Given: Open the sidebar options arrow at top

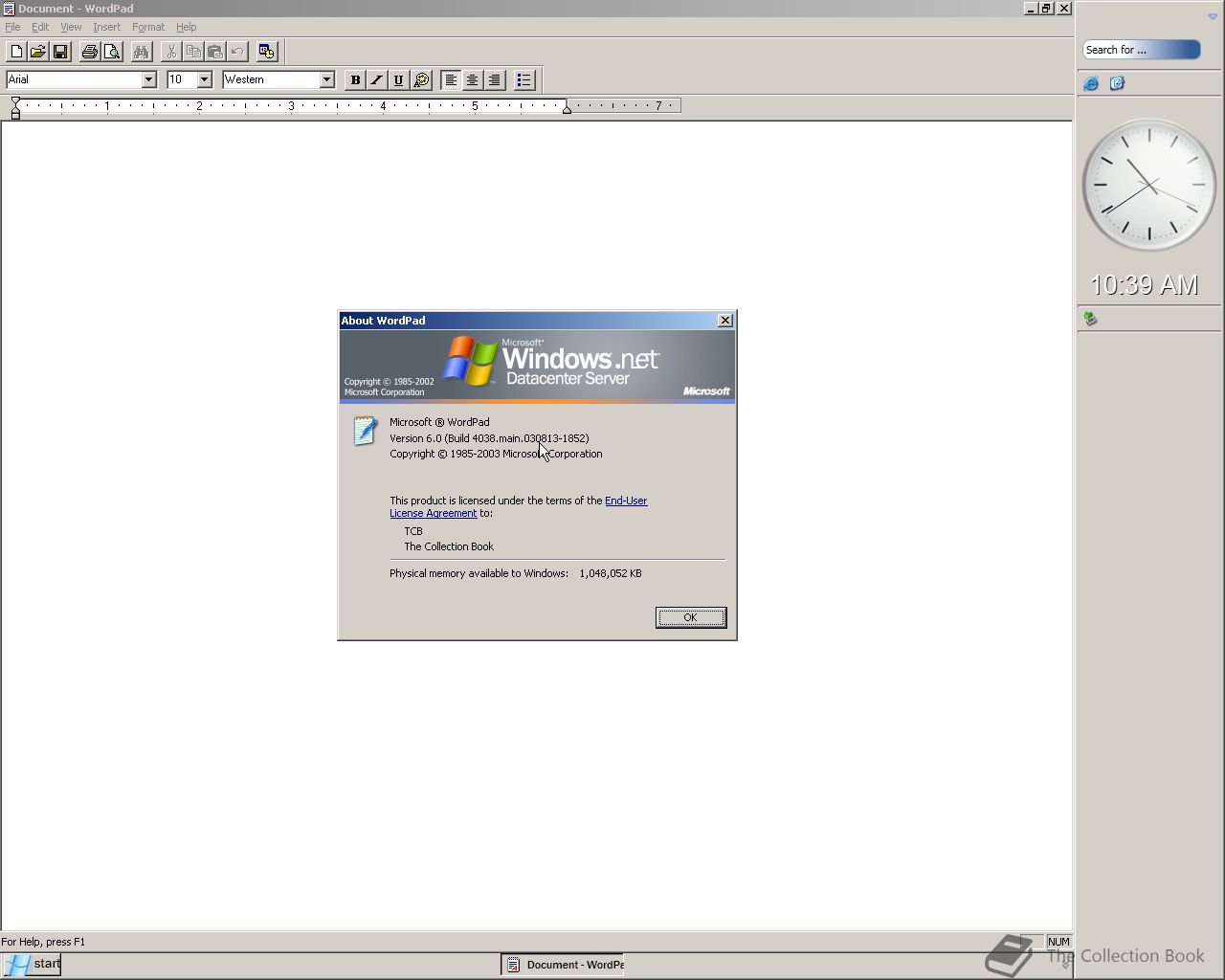Looking at the screenshot, I should tap(1213, 16).
